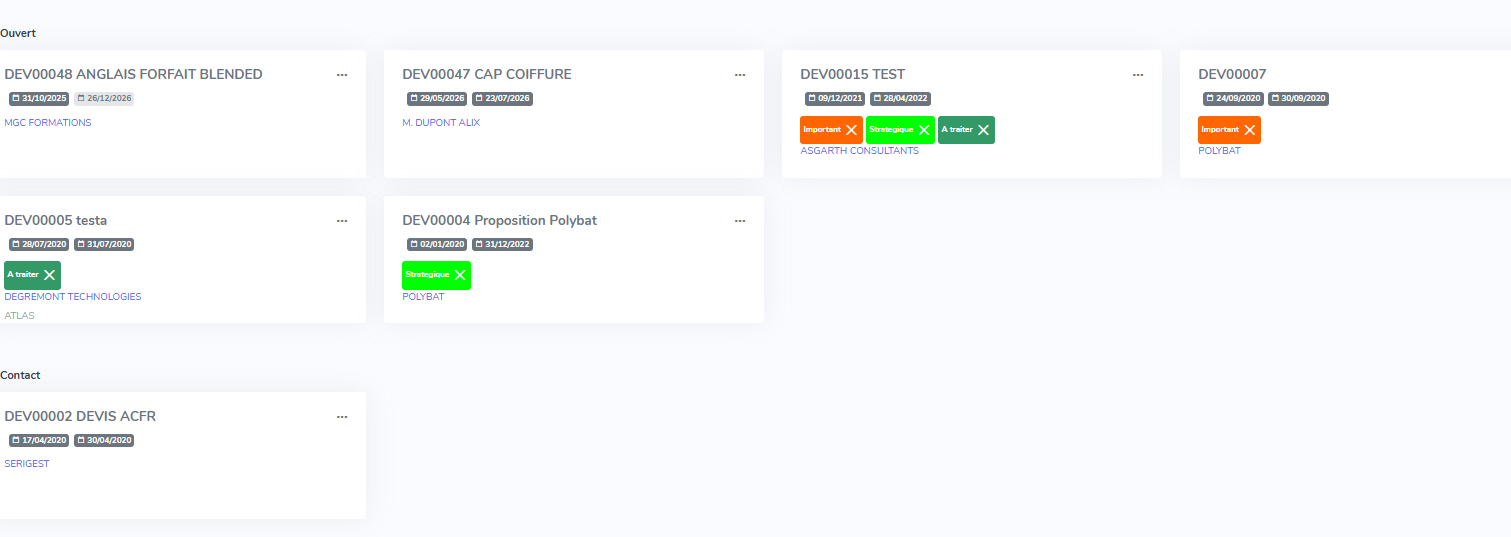Open the SERIGEST client link
Image resolution: width=1511 pixels, height=537 pixels.
pos(27,464)
